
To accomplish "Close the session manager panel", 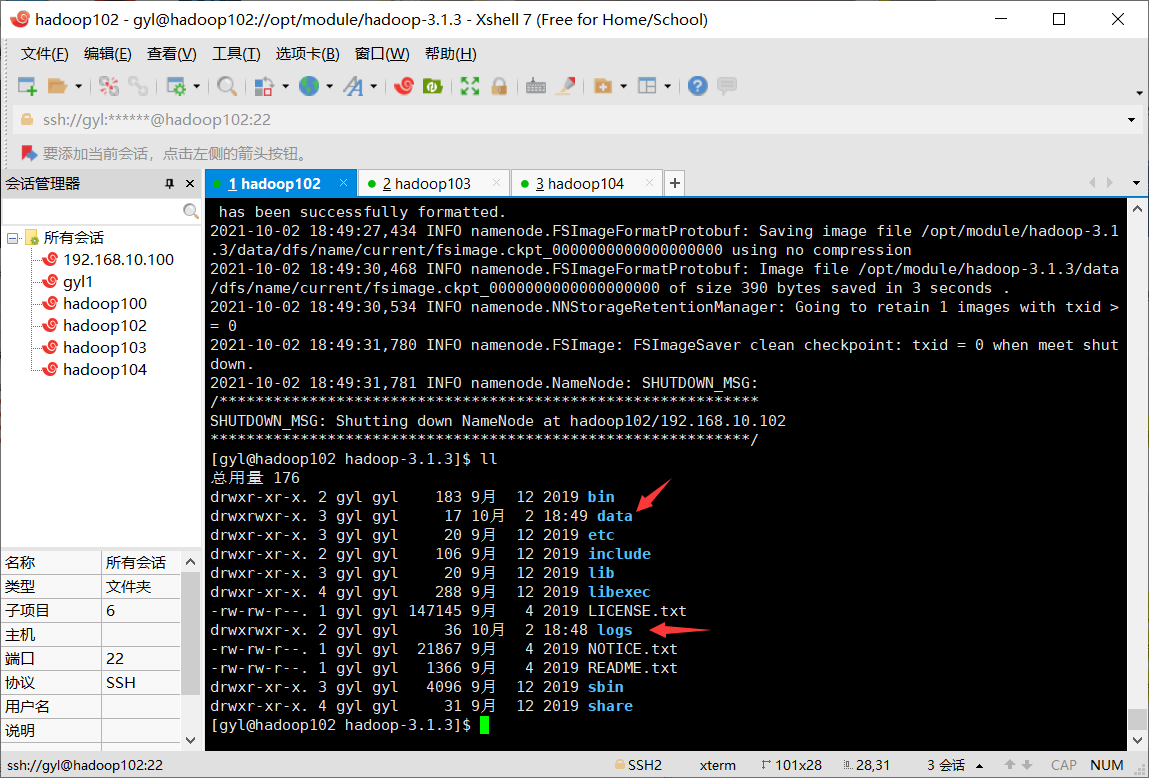I will tap(190, 183).
